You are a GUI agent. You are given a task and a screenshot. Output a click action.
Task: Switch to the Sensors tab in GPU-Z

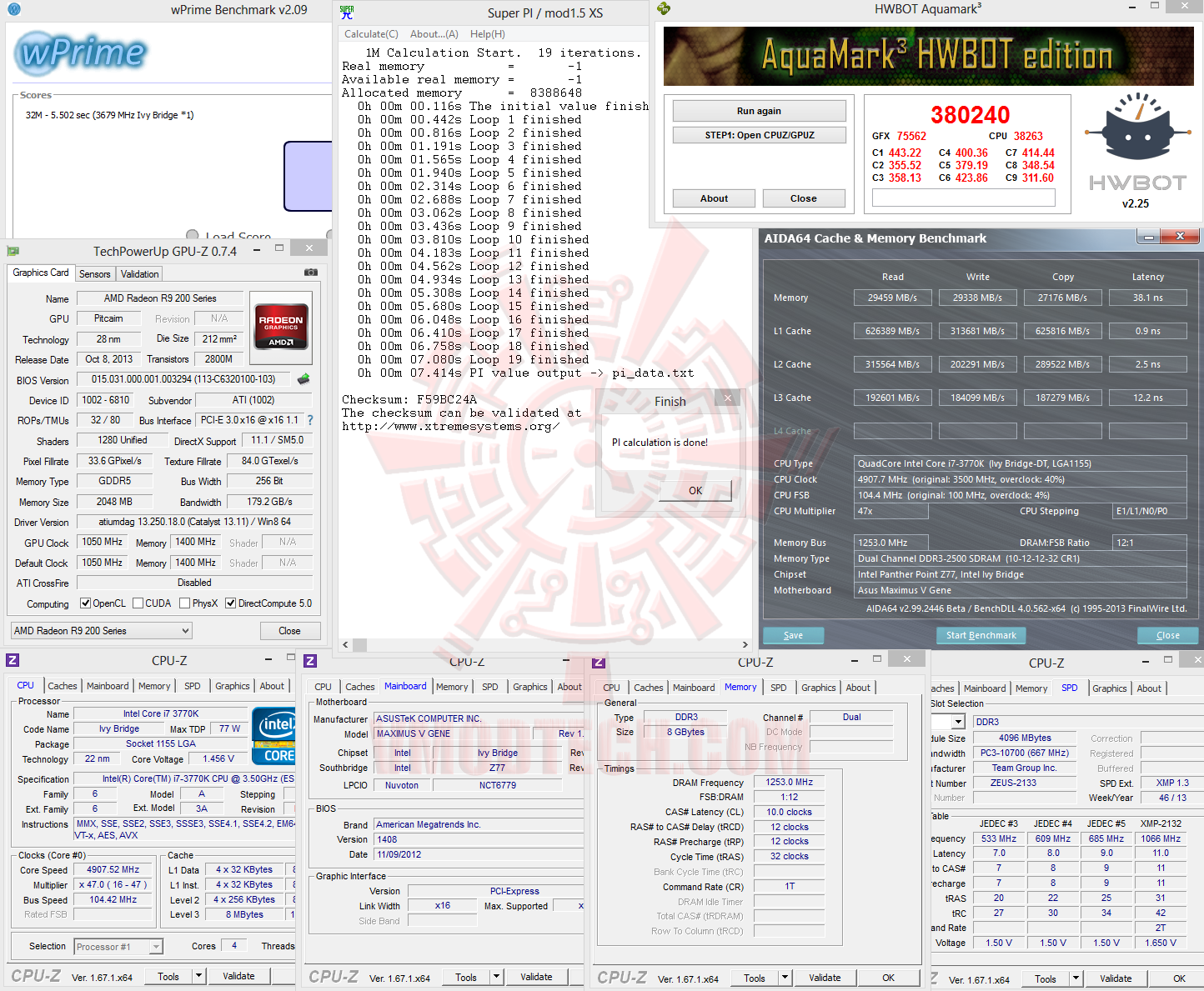click(x=94, y=273)
